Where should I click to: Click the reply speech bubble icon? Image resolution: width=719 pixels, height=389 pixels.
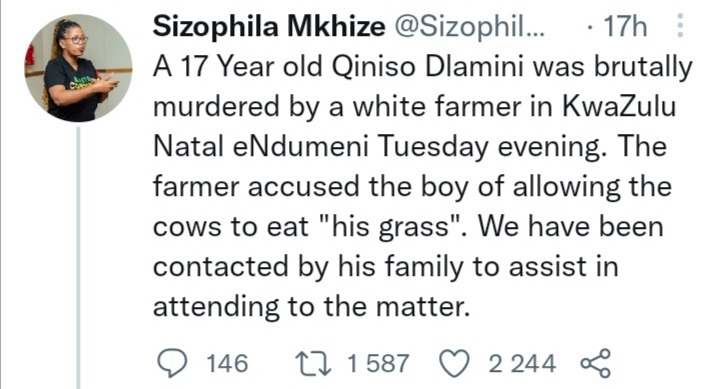[172, 363]
